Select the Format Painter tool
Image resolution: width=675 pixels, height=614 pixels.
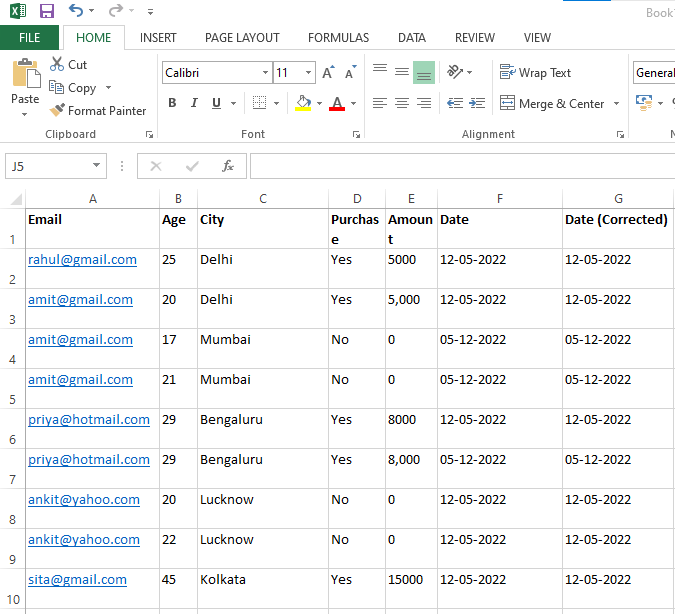pos(97,111)
